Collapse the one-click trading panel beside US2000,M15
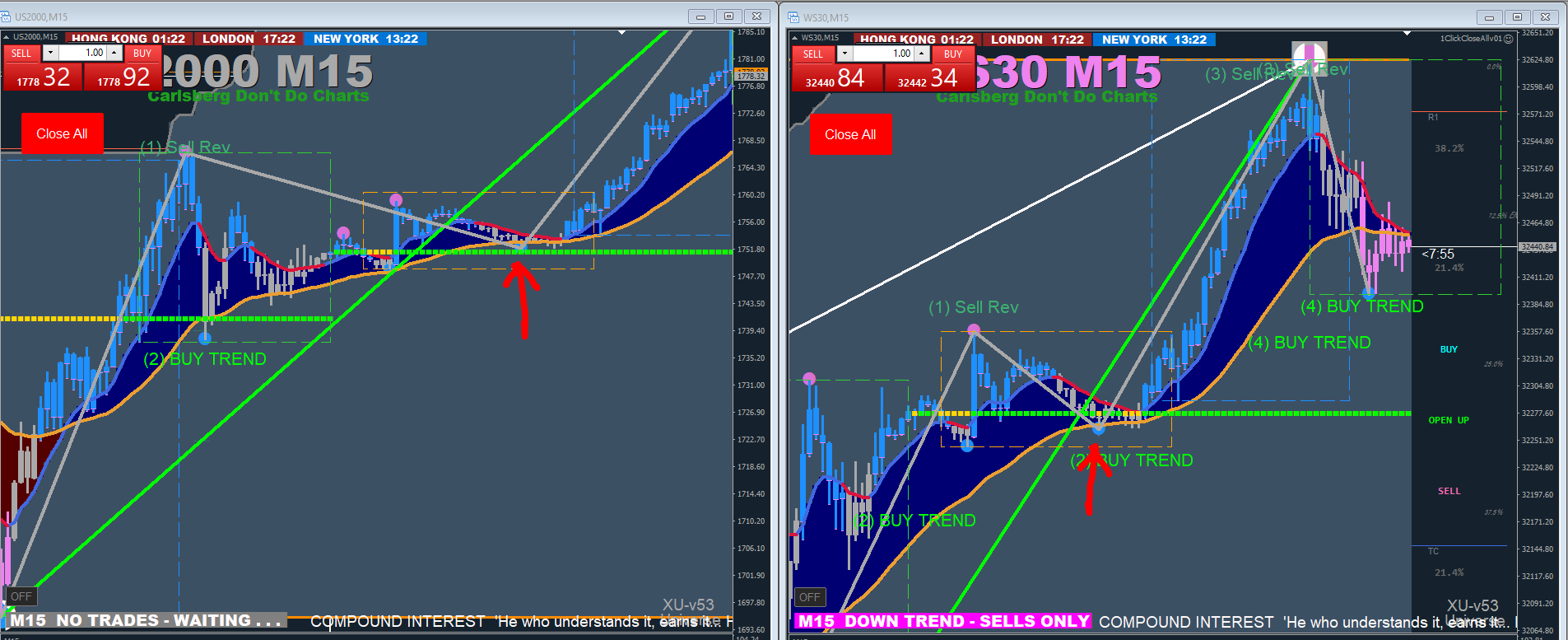This screenshot has width=1568, height=640. (x=6, y=37)
